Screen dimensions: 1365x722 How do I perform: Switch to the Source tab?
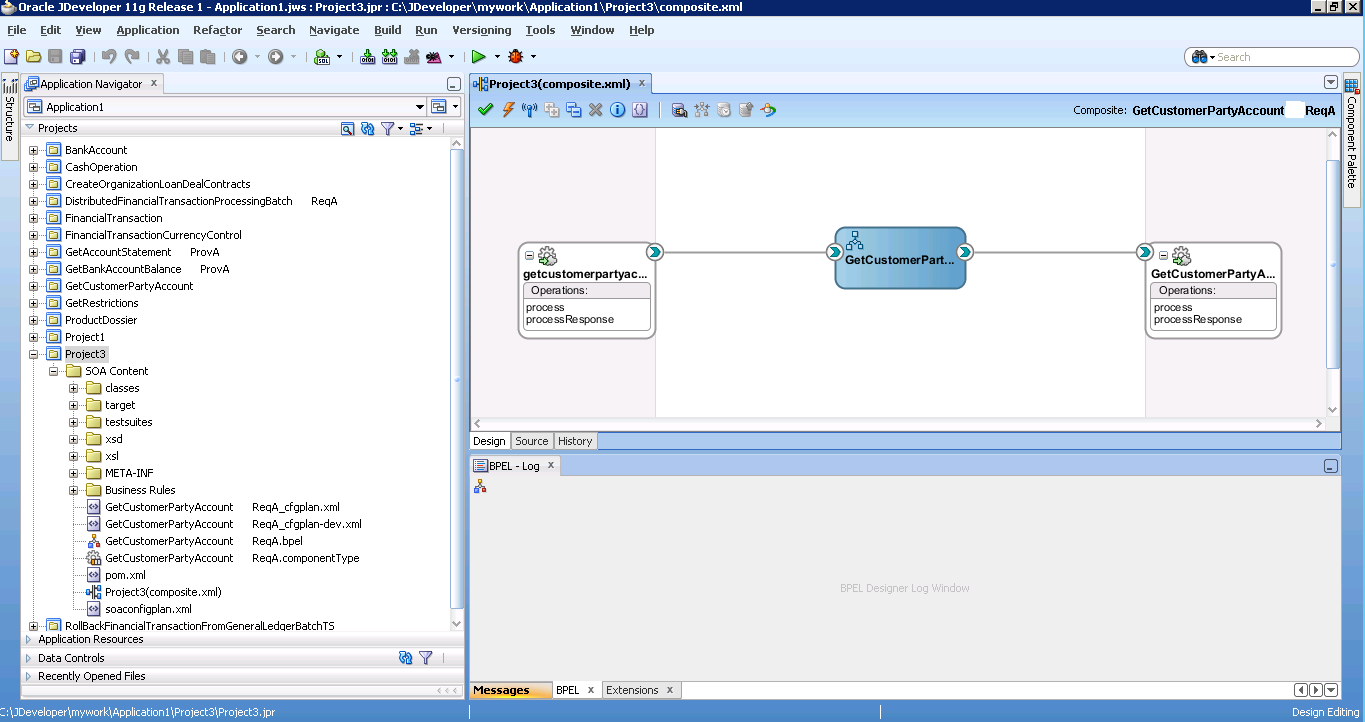coord(532,441)
